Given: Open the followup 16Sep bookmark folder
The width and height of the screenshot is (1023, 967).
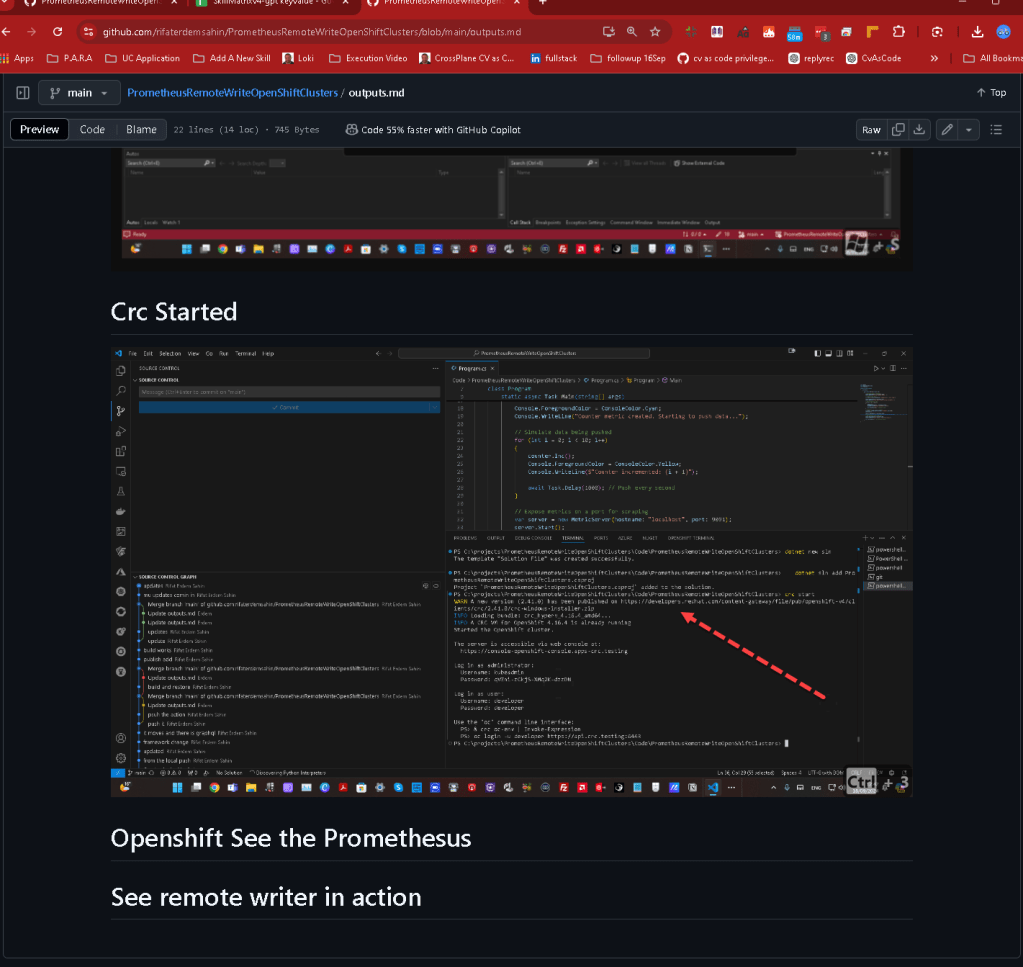Looking at the screenshot, I should tap(628, 58).
